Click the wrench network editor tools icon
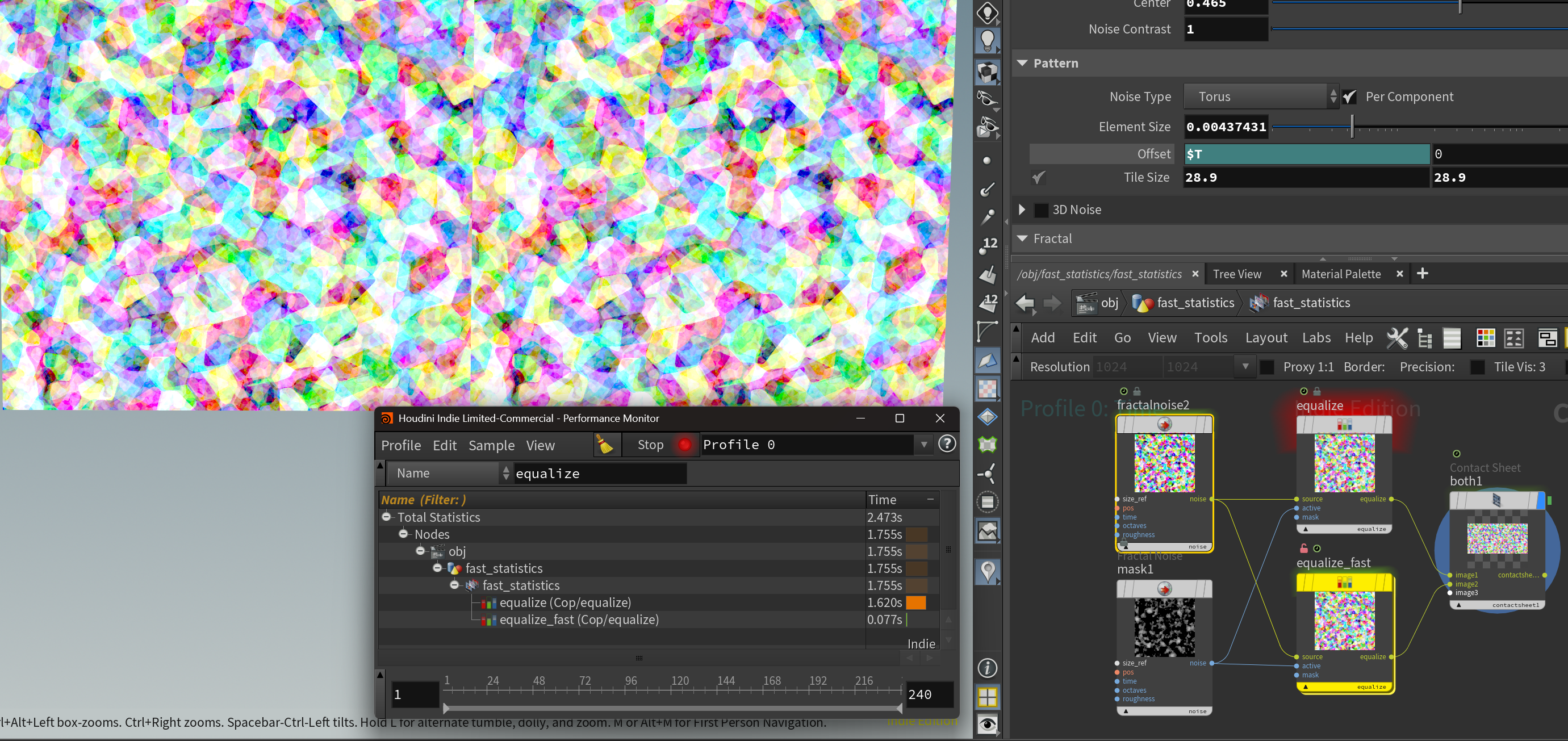Viewport: 1568px width, 741px height. [x=1397, y=338]
